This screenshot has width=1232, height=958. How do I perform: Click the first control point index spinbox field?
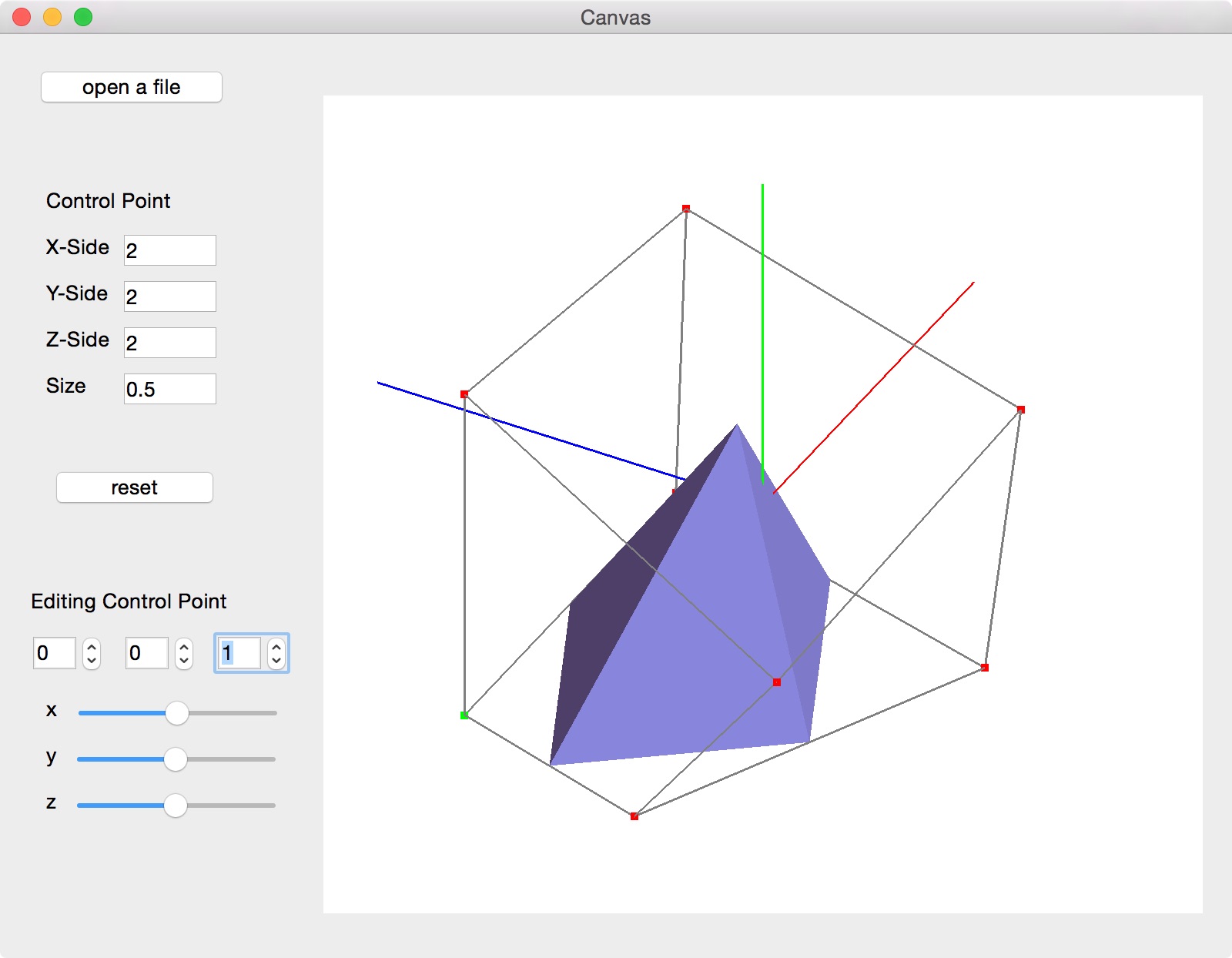[x=55, y=653]
